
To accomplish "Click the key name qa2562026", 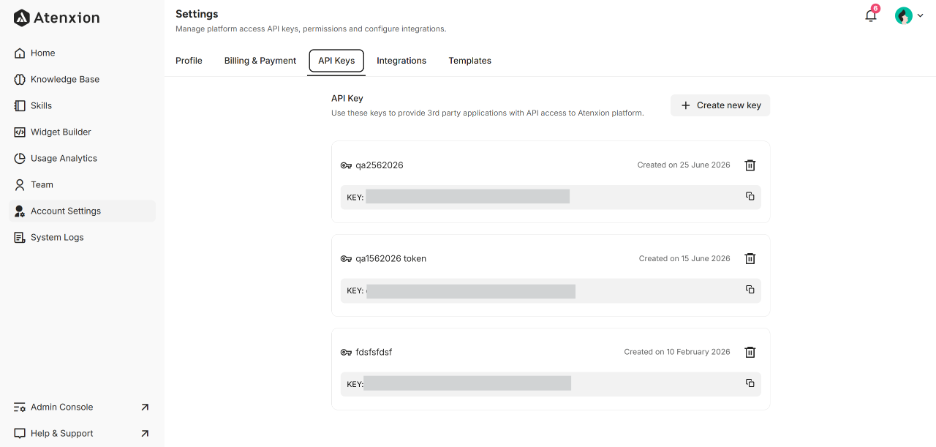I will pyautogui.click(x=380, y=165).
